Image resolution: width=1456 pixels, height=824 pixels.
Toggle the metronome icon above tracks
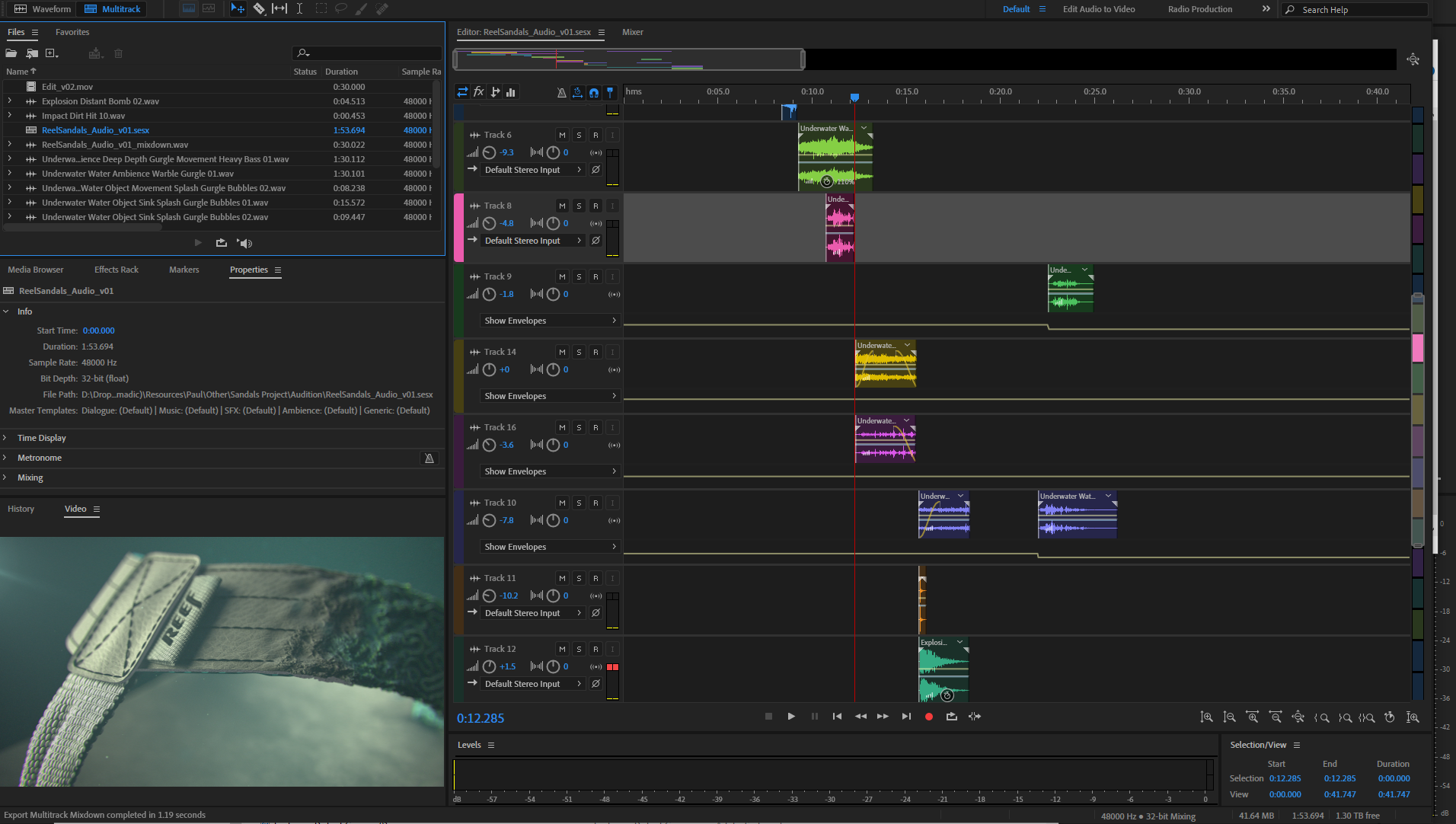(x=561, y=92)
